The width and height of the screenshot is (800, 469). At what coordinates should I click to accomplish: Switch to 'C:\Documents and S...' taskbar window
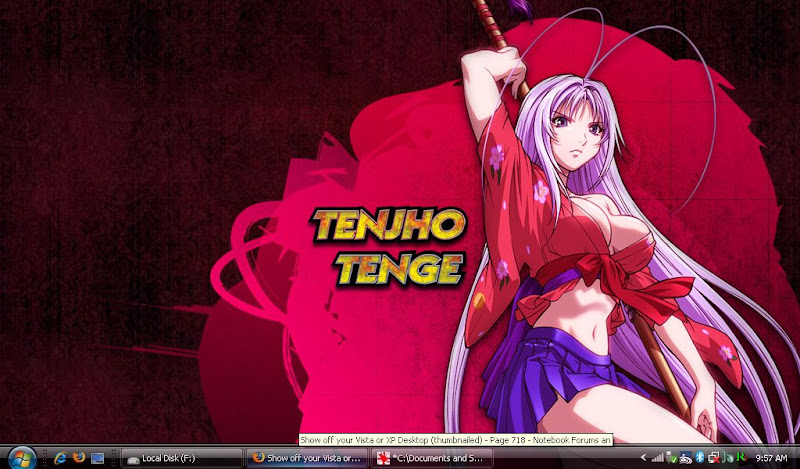(x=431, y=458)
